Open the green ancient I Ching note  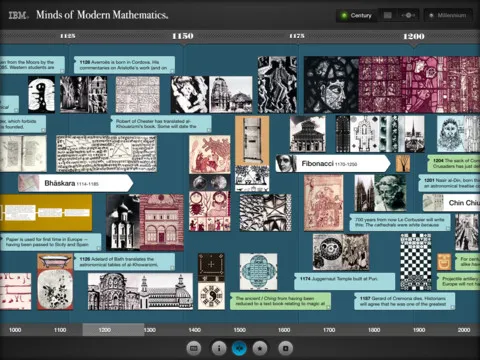pos(280,301)
